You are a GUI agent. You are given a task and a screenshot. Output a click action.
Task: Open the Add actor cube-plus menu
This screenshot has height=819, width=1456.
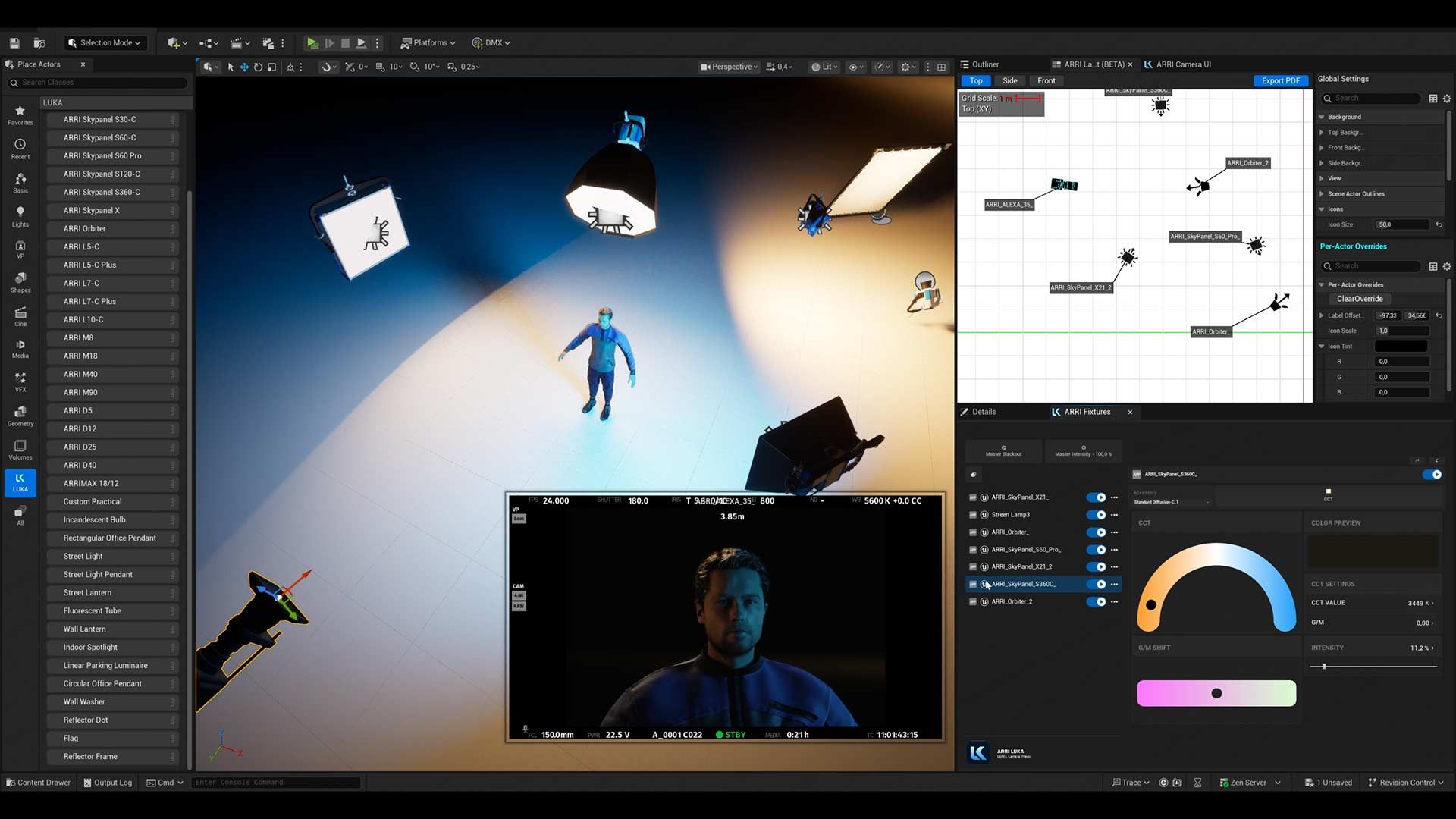(x=177, y=43)
